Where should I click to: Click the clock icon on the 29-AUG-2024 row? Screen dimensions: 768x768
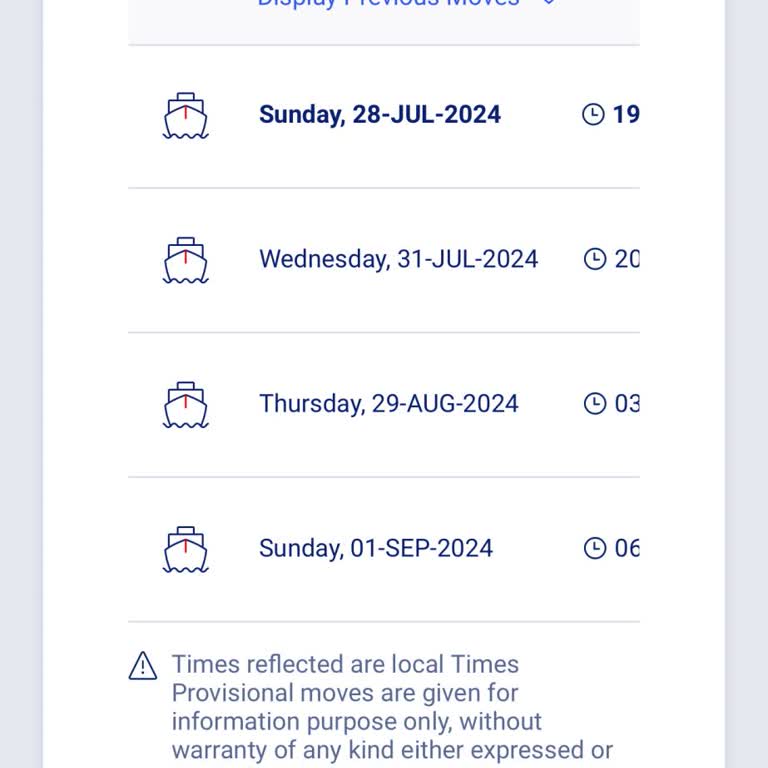pos(594,404)
